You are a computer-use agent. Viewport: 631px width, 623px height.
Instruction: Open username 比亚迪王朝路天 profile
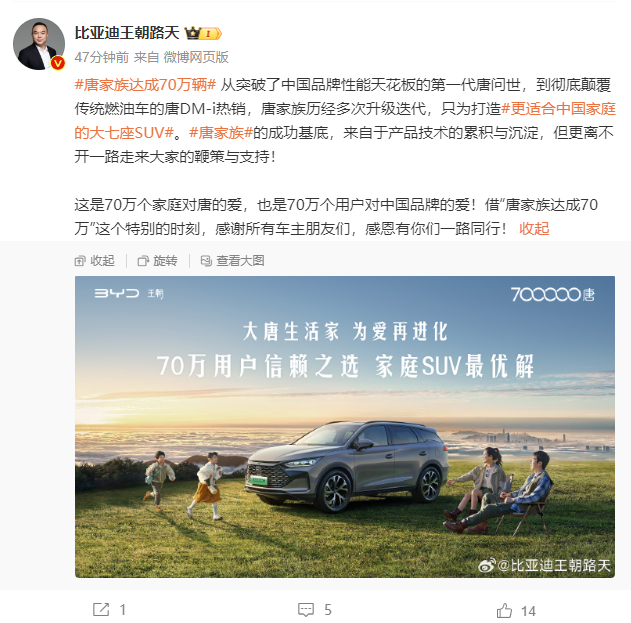tap(127, 33)
